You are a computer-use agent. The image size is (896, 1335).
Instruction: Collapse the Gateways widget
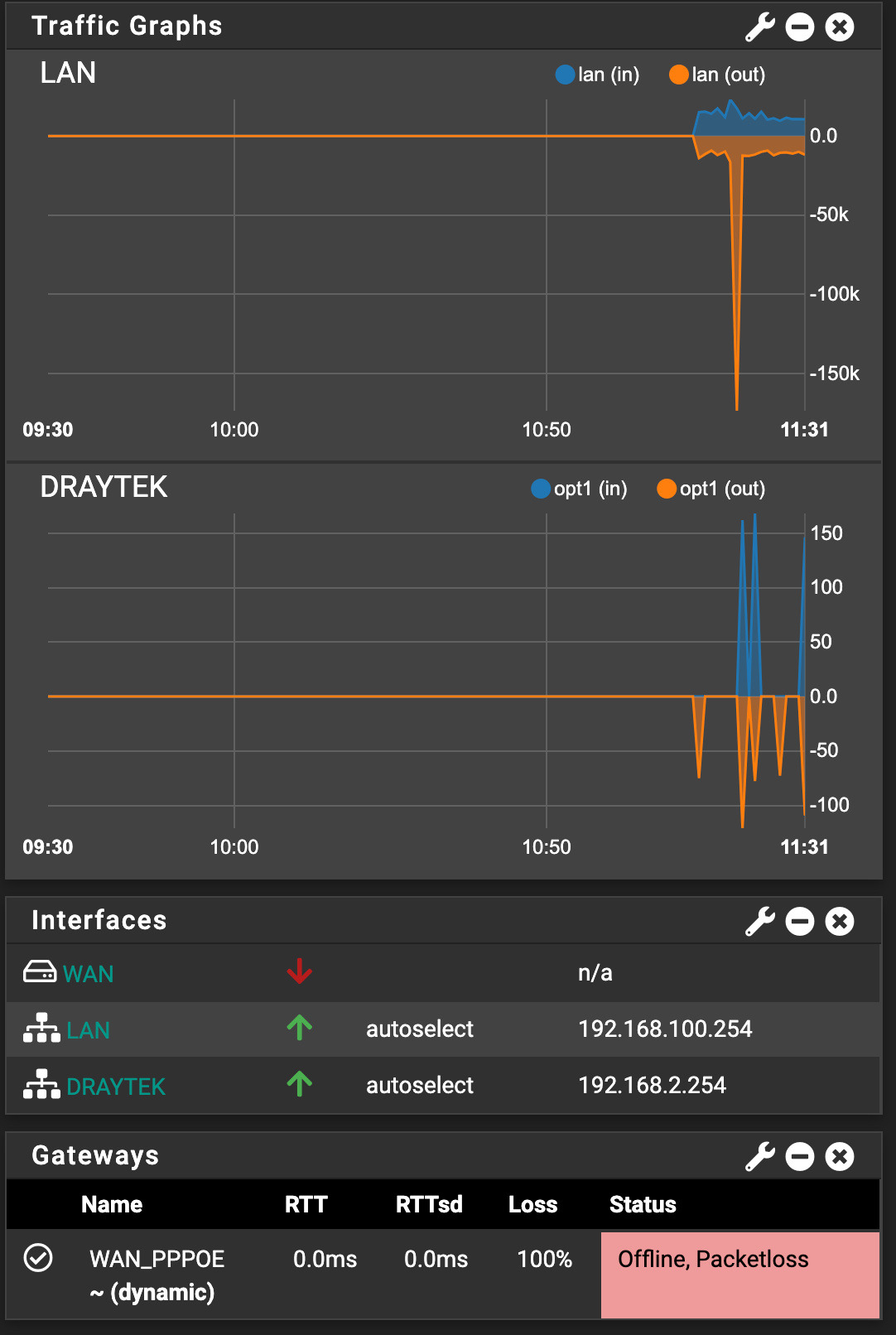click(800, 1156)
